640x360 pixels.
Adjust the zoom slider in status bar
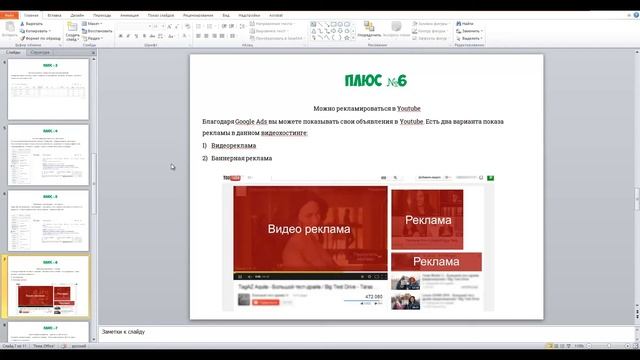608,346
